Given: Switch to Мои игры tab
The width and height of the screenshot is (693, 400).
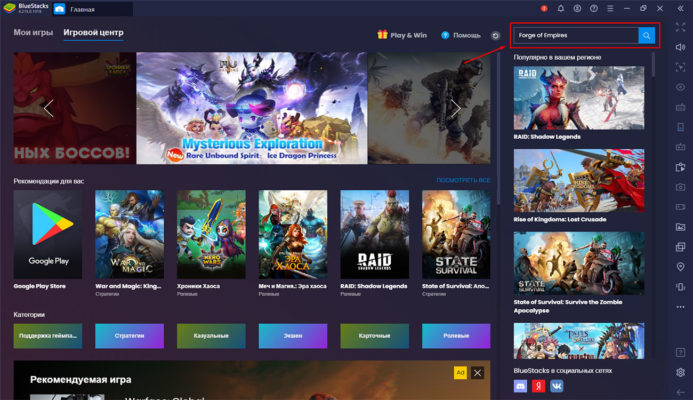Looking at the screenshot, I should pyautogui.click(x=33, y=32).
